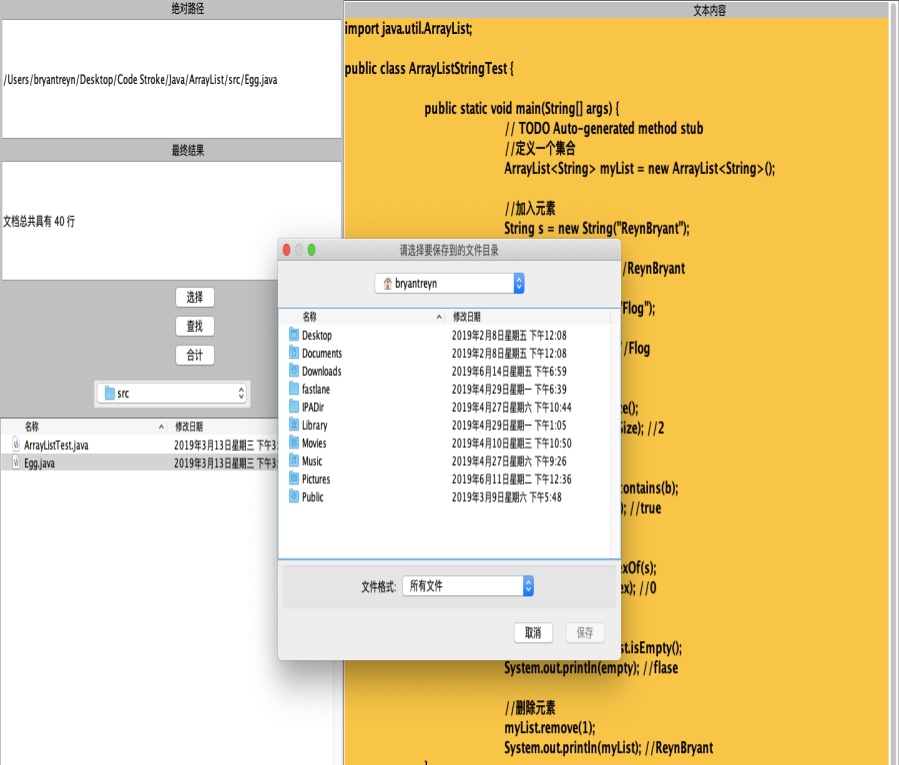The height and width of the screenshot is (765, 899).
Task: Click the Documents folder icon
Action: (294, 353)
